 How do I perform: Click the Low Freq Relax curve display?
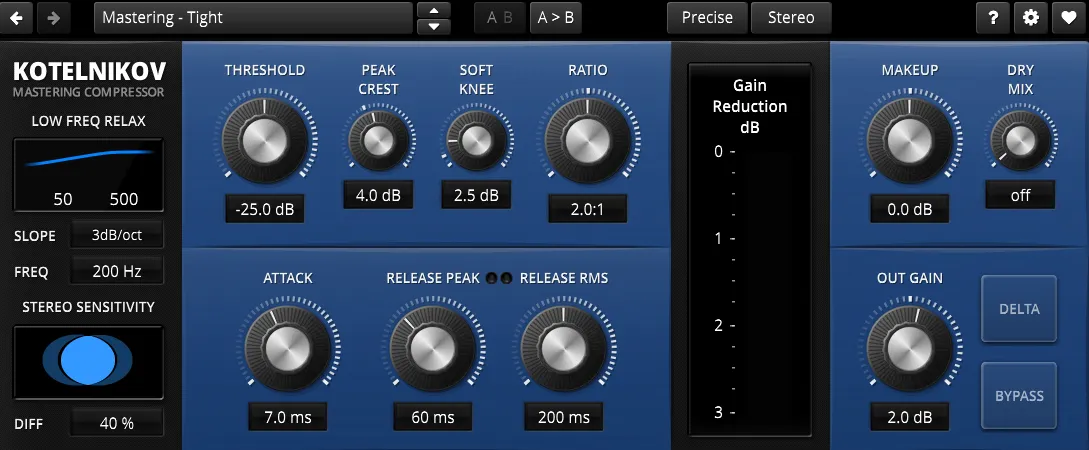click(x=89, y=175)
